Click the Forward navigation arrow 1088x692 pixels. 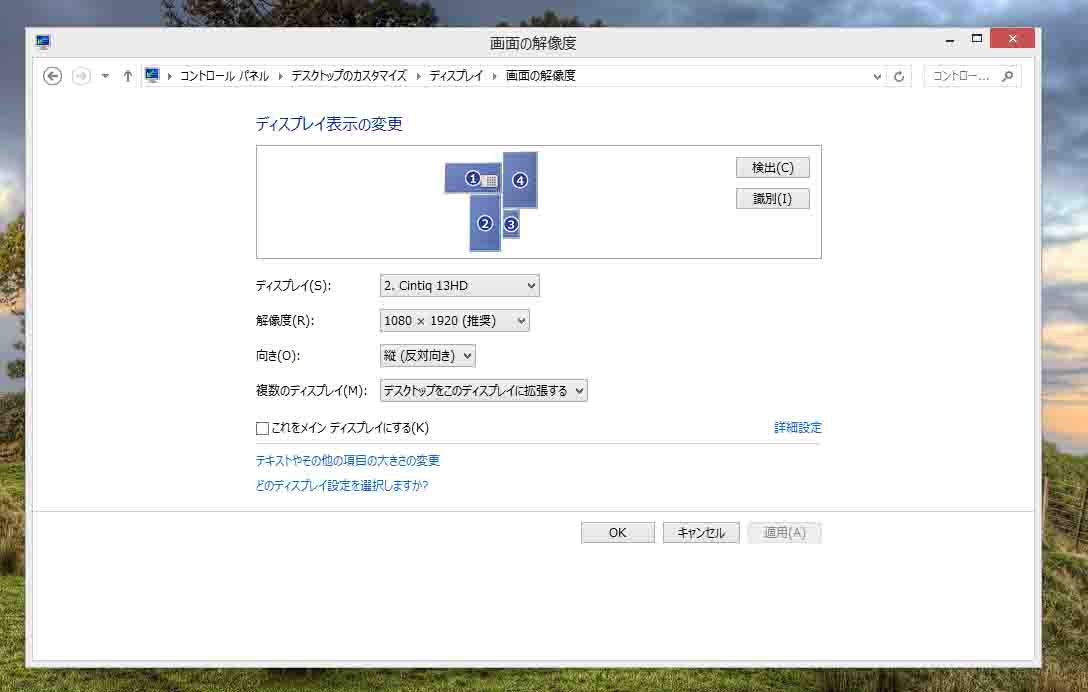81,76
